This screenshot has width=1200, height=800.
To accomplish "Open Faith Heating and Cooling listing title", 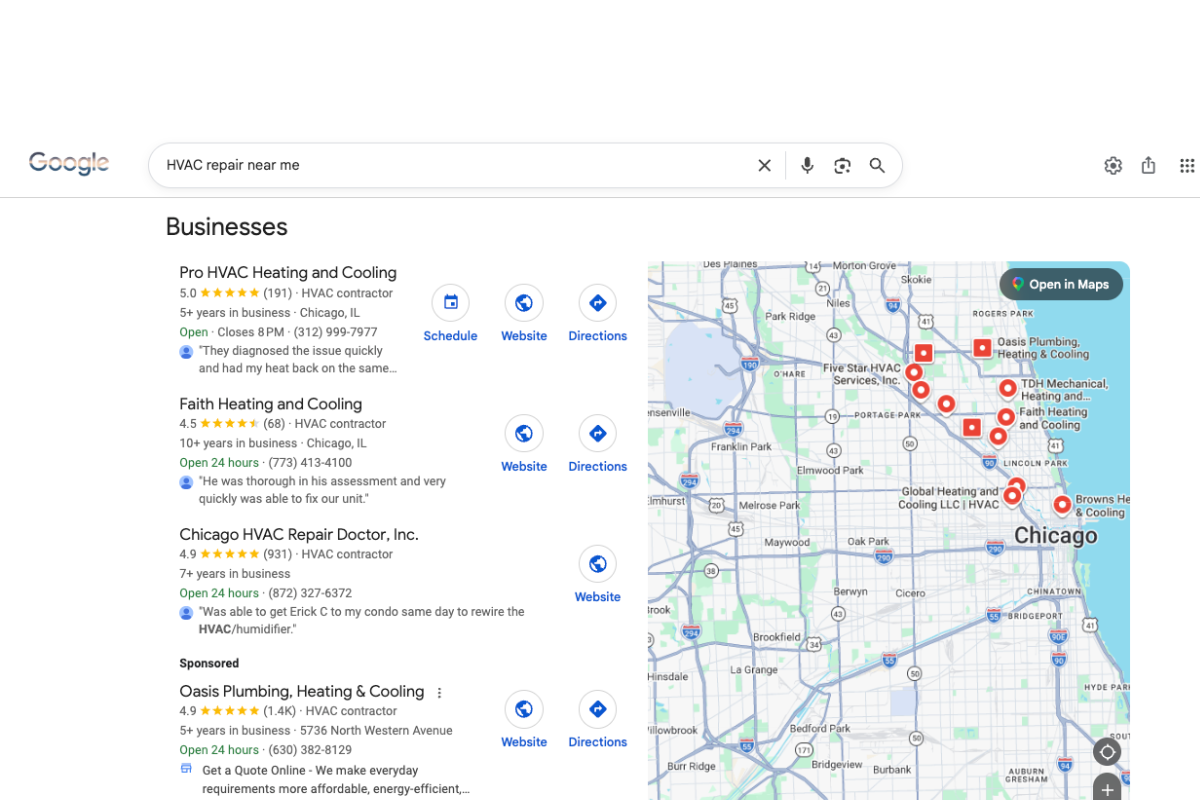I will tap(271, 404).
